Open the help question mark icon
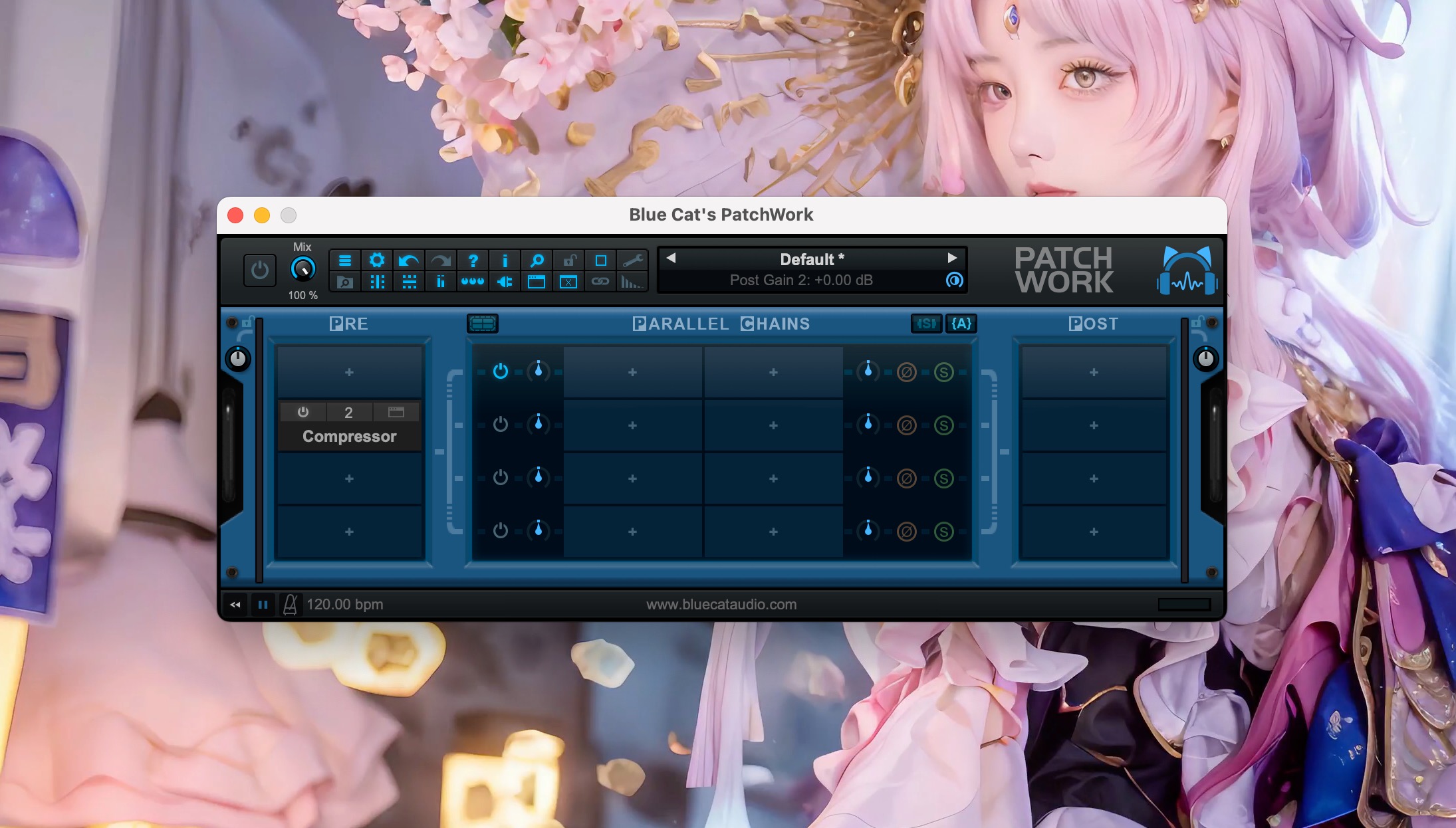1456x828 pixels. pos(473,260)
